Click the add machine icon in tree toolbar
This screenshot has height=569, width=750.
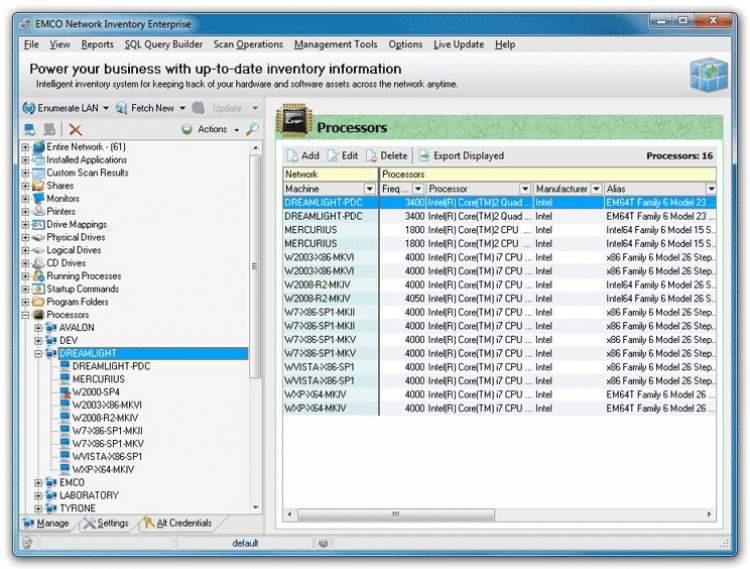coord(29,130)
